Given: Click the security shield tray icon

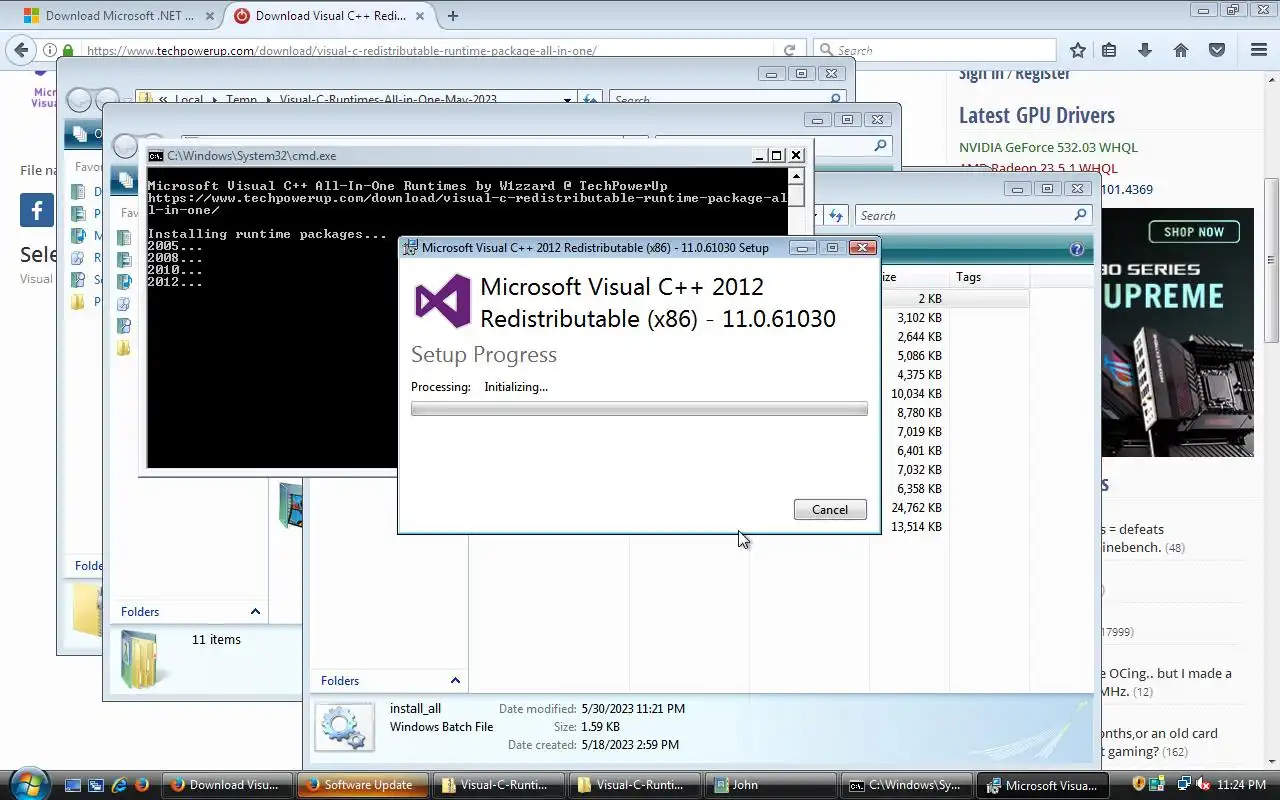Looking at the screenshot, I should (1139, 784).
